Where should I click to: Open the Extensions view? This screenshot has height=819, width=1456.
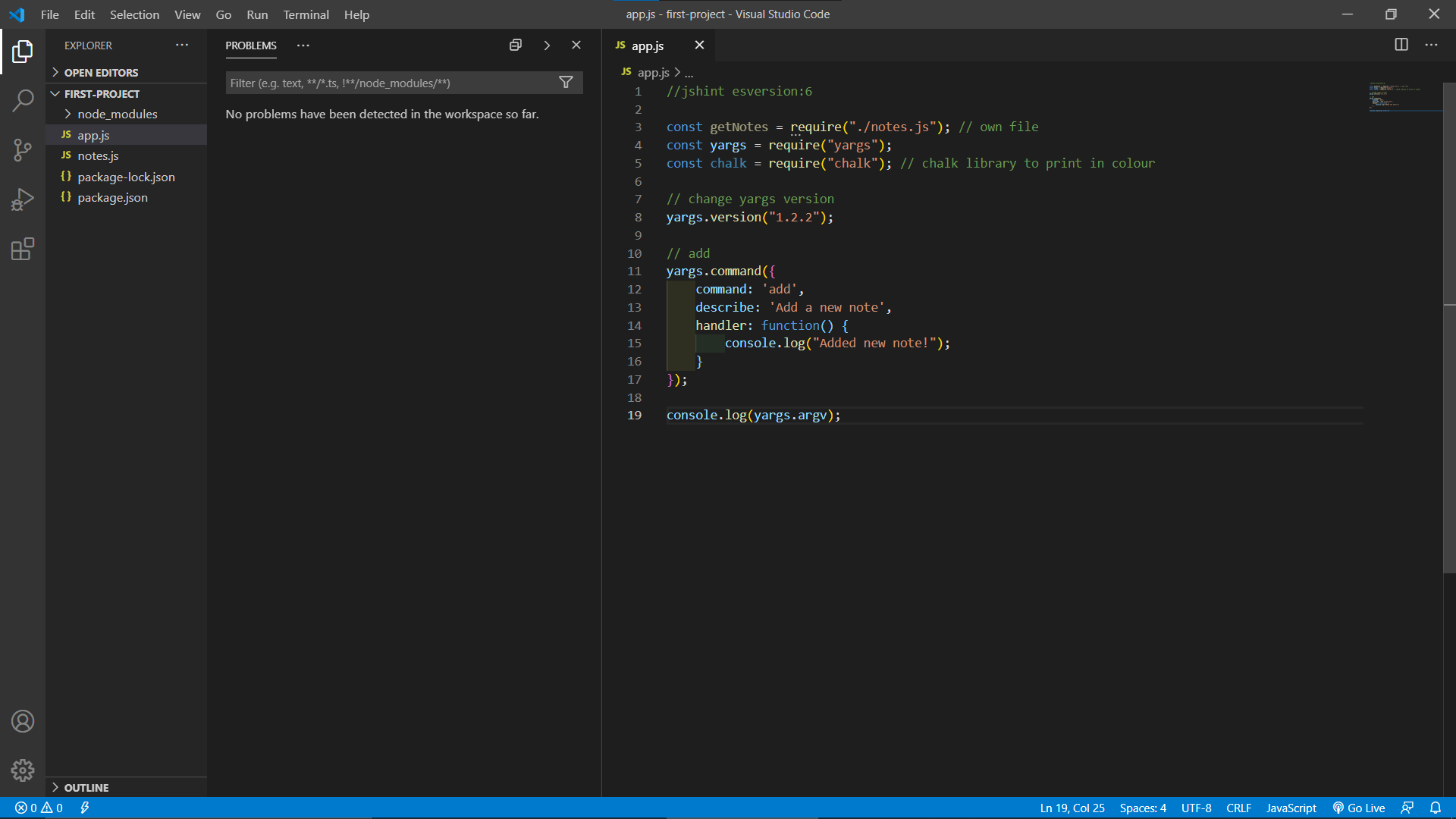(x=23, y=249)
